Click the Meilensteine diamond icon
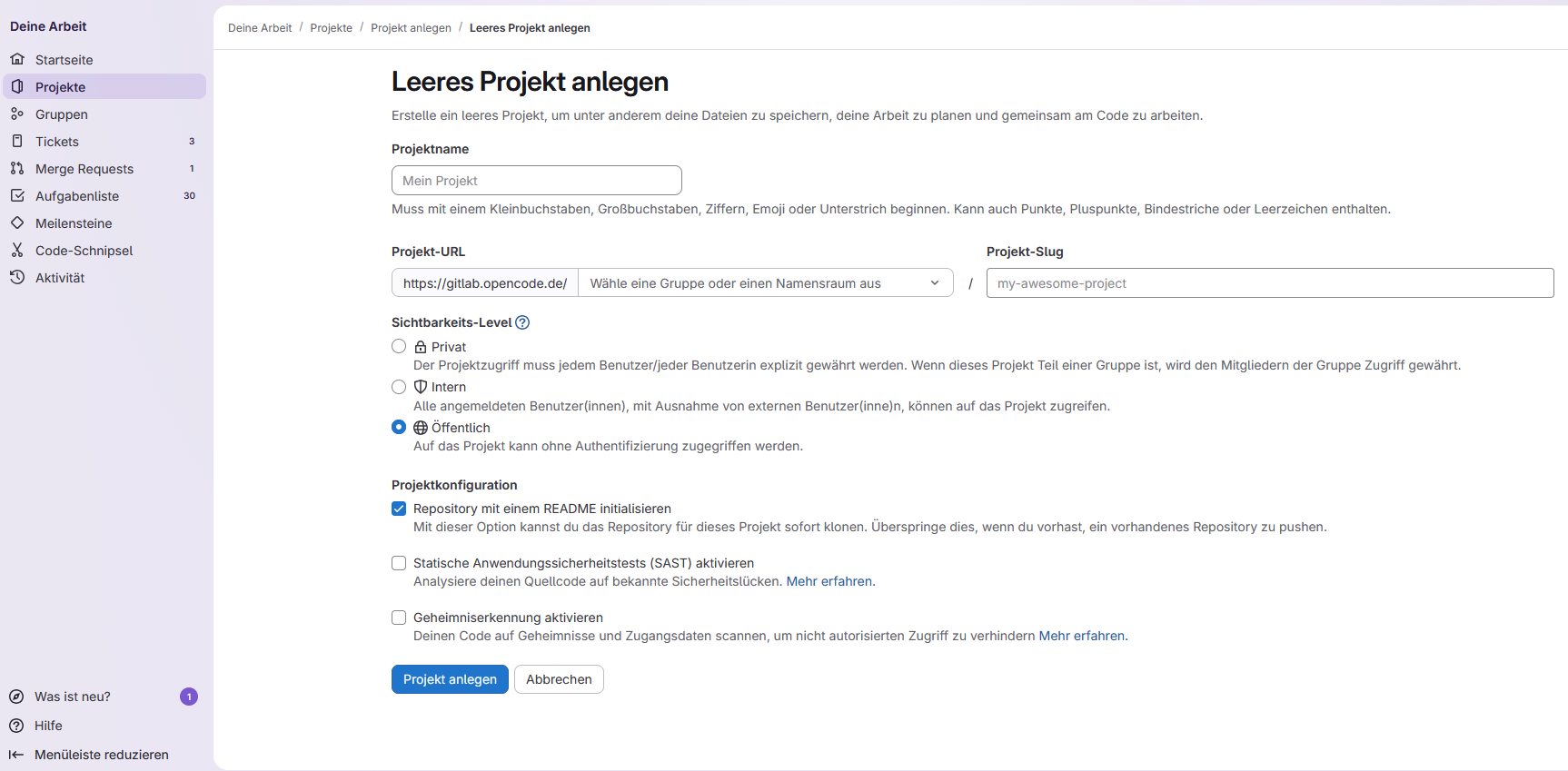This screenshot has height=771, width=1568. click(17, 222)
